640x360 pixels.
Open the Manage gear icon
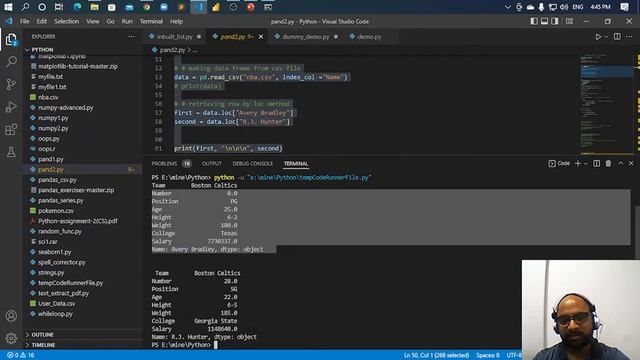point(11,338)
